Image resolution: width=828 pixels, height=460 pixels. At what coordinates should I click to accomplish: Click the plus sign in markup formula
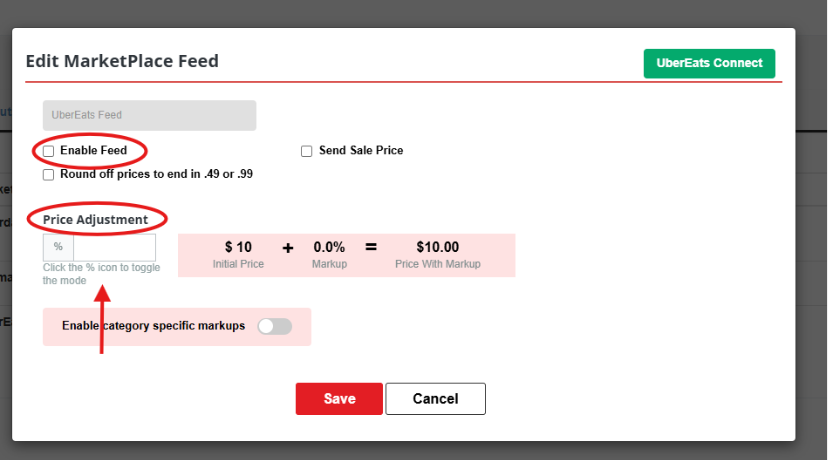(x=288, y=248)
